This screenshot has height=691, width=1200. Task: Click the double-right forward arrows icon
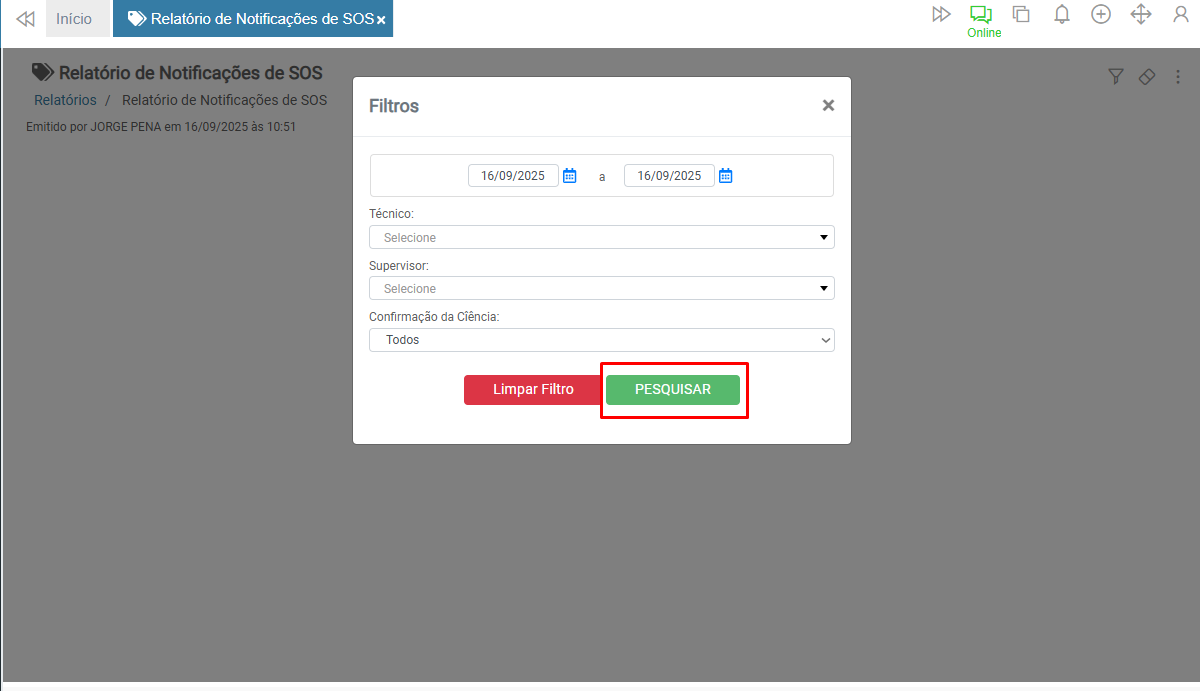pos(941,14)
